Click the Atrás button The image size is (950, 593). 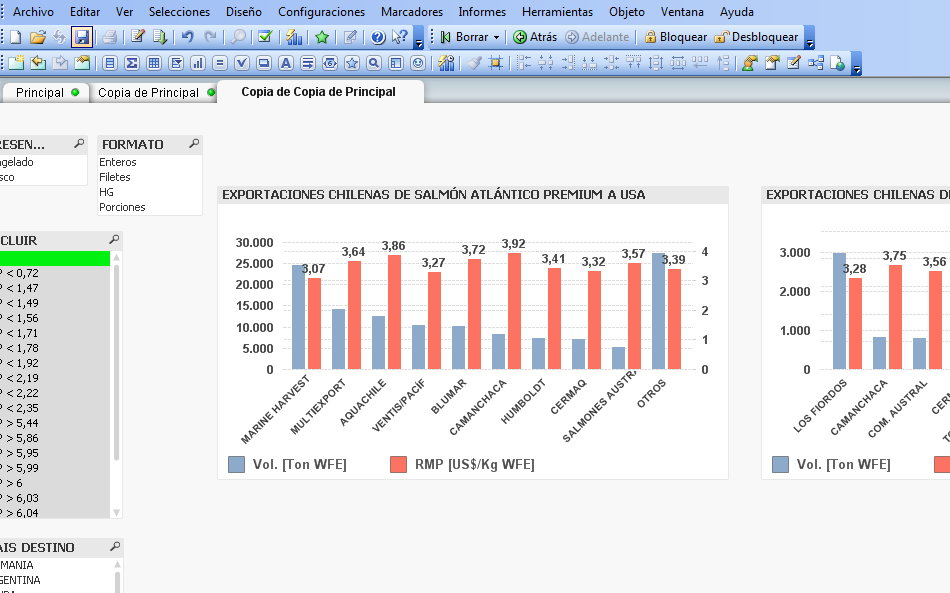coord(535,37)
